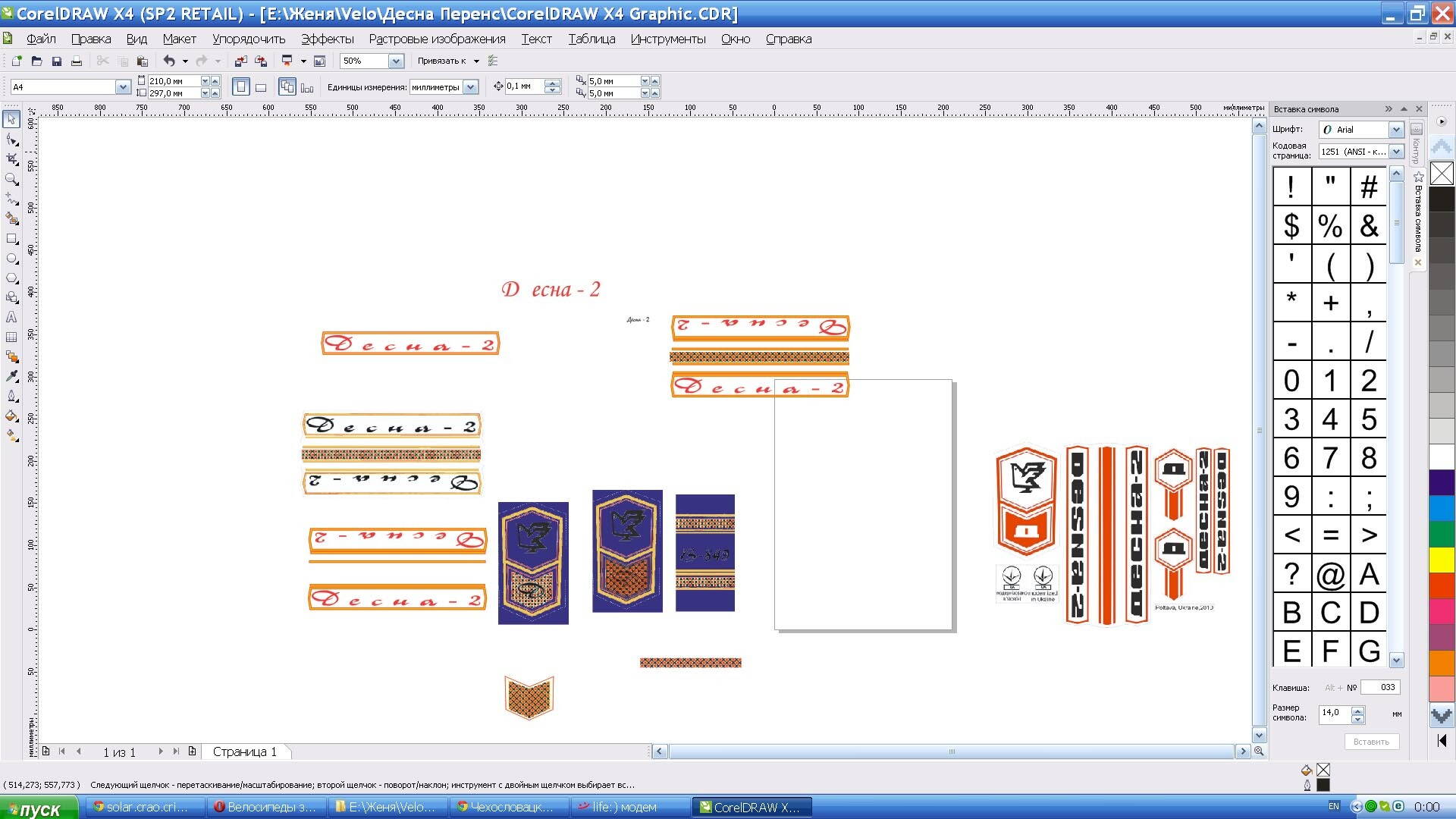The width and height of the screenshot is (1456, 819).
Task: Select the Ellipse tool
Action: 12,259
